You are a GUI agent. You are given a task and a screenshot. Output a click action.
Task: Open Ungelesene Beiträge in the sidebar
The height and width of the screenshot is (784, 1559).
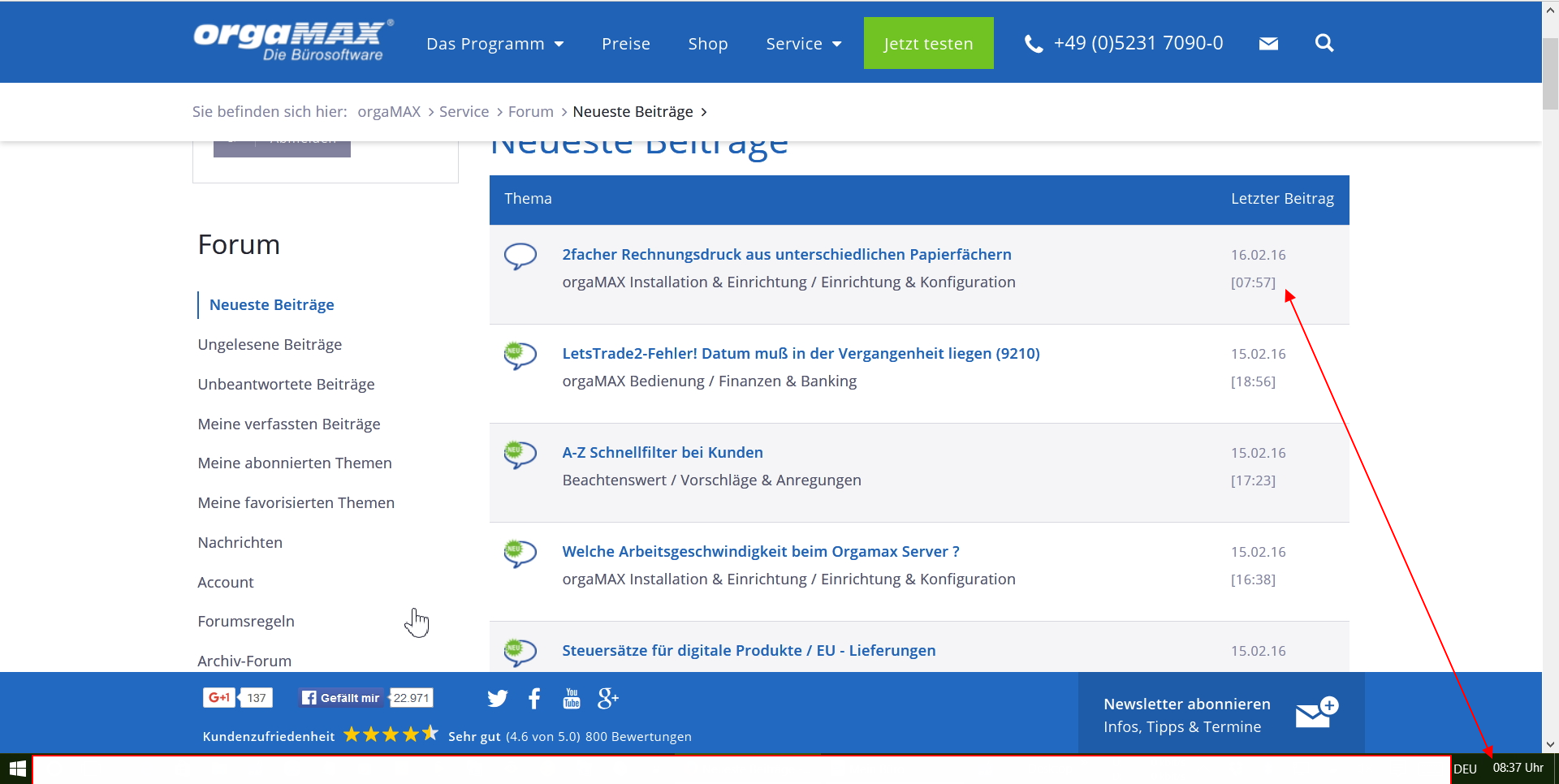270,345
